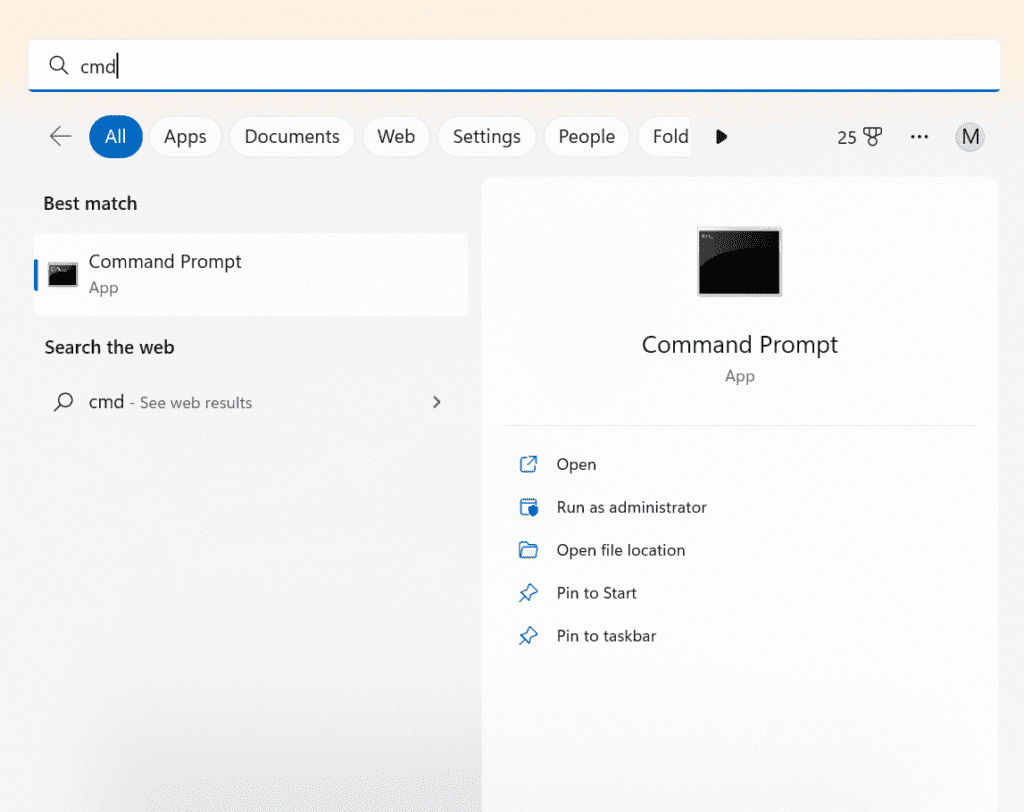The image size is (1024, 812).
Task: Open the ellipsis options menu
Action: [x=918, y=136]
